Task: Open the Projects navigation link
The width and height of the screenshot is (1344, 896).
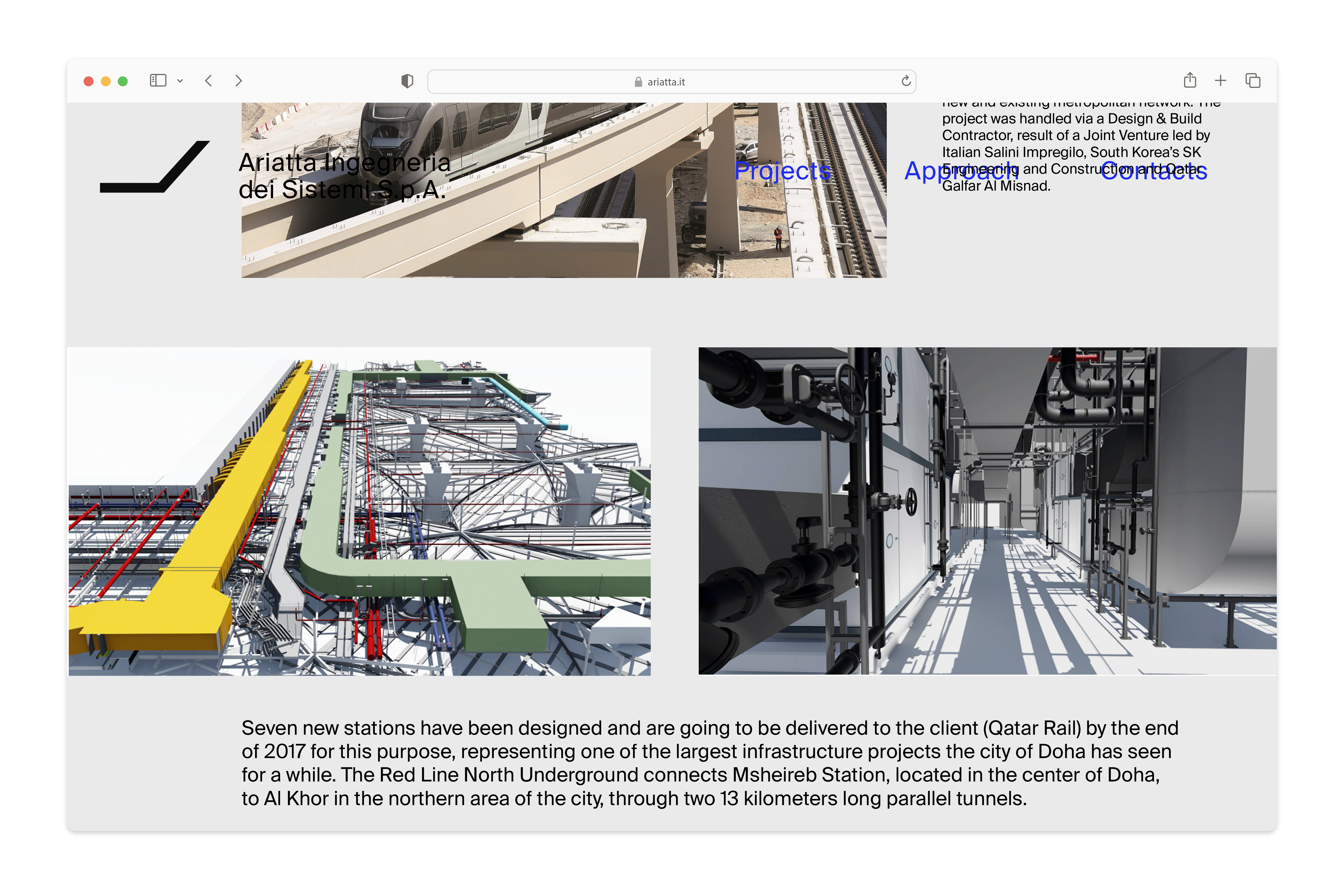Action: point(782,171)
